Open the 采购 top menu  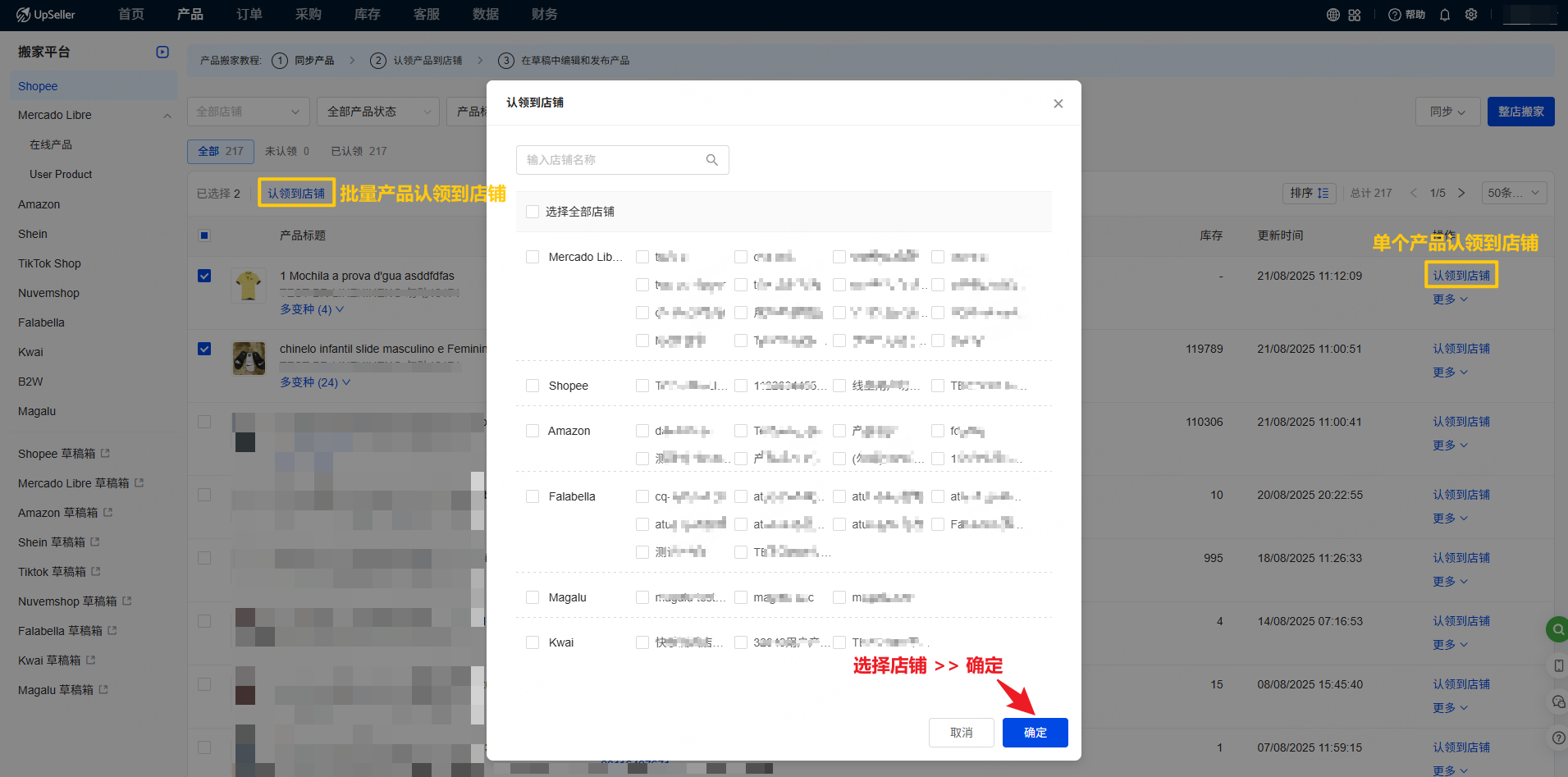click(309, 15)
